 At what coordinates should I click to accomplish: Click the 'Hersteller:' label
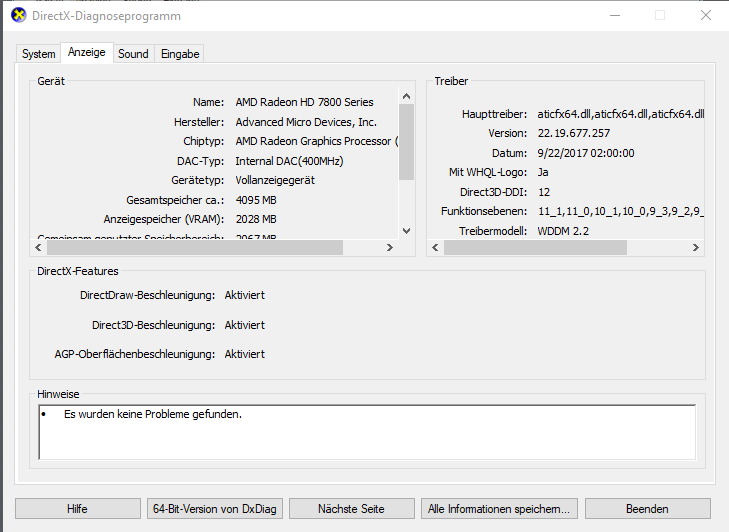click(x=199, y=122)
